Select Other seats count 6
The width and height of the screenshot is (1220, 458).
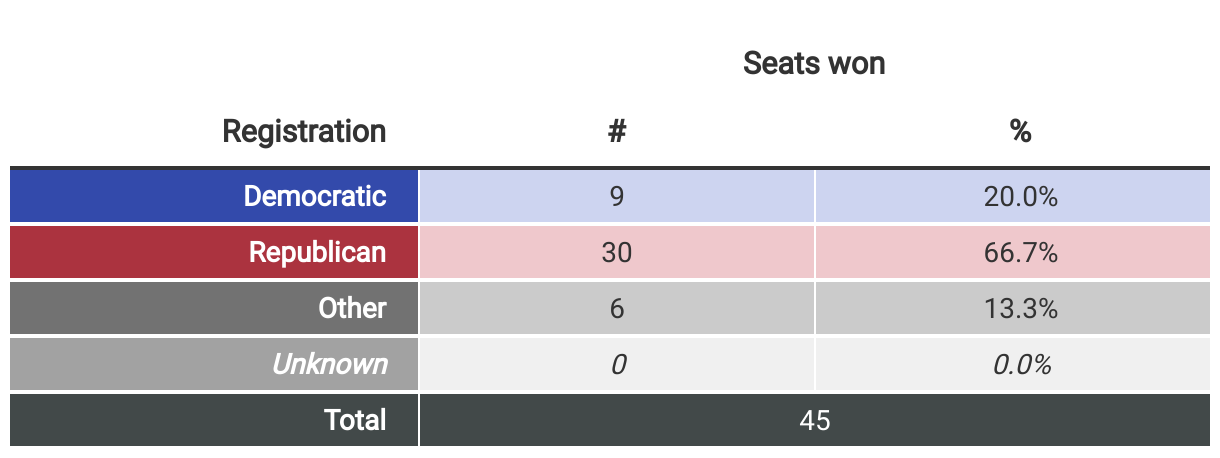[617, 308]
